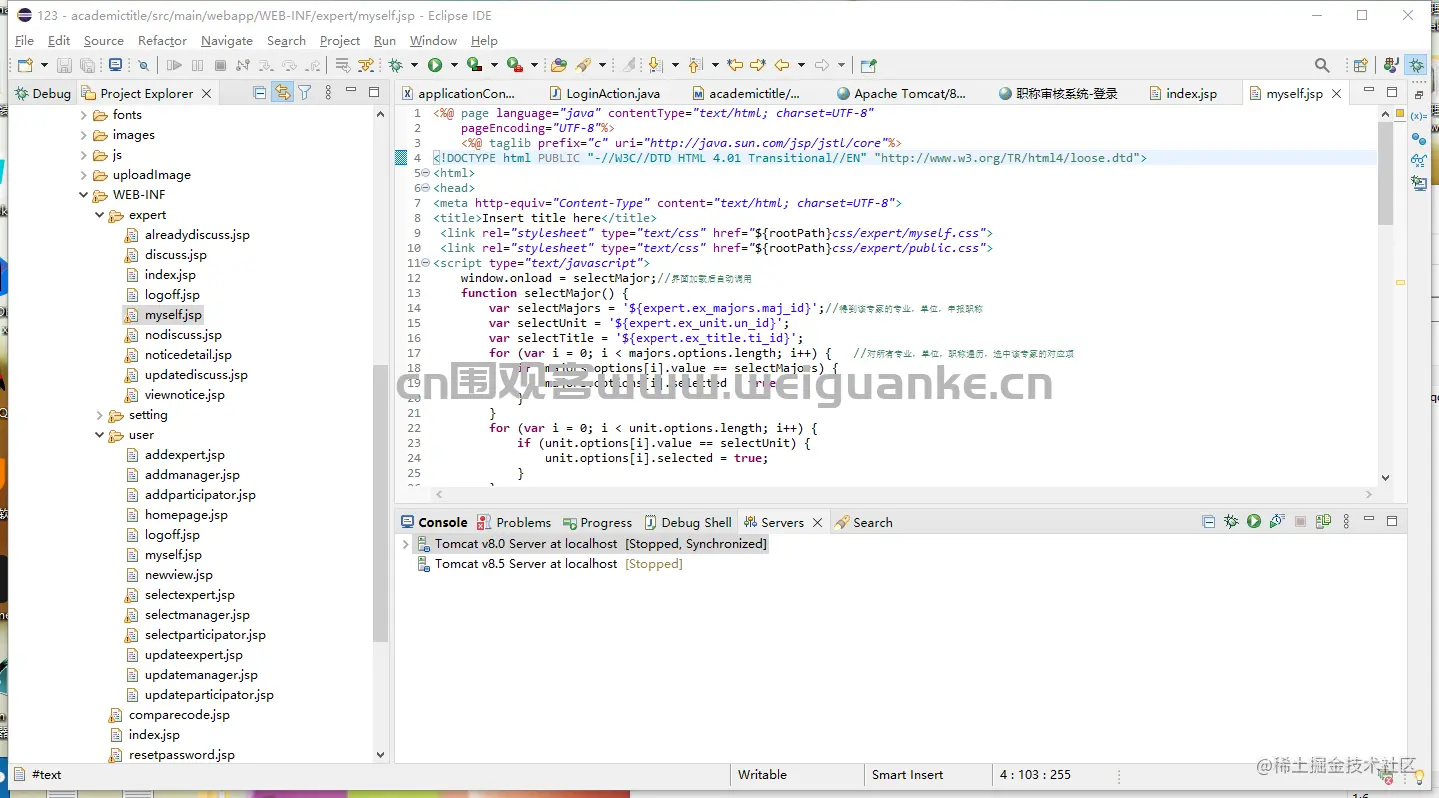
Task: Toggle folding at the html line
Action: pyautogui.click(x=425, y=173)
